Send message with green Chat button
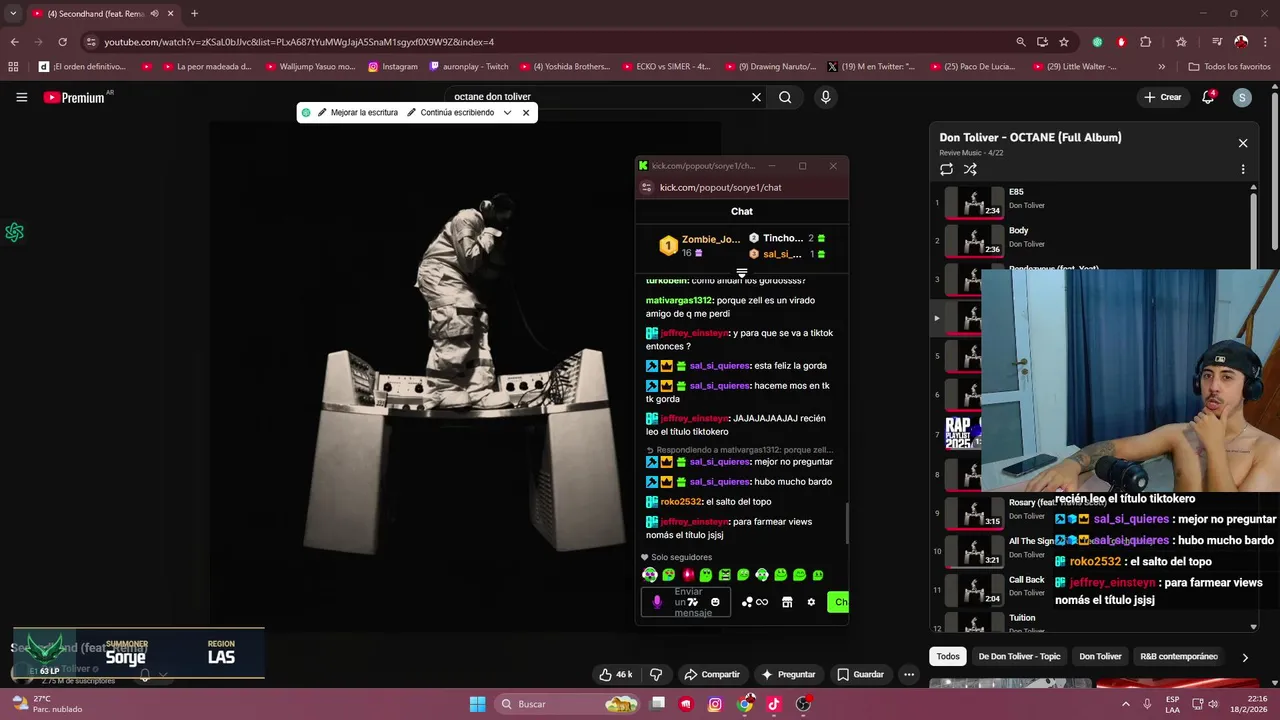 click(838, 602)
